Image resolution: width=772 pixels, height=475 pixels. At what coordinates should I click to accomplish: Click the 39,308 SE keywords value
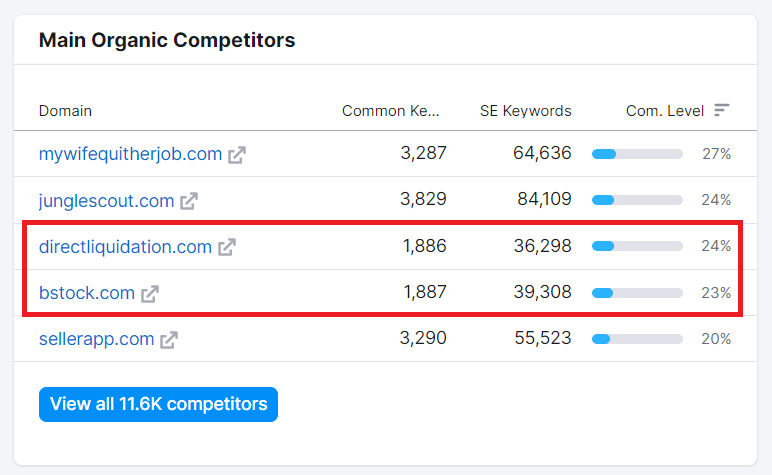tap(543, 292)
